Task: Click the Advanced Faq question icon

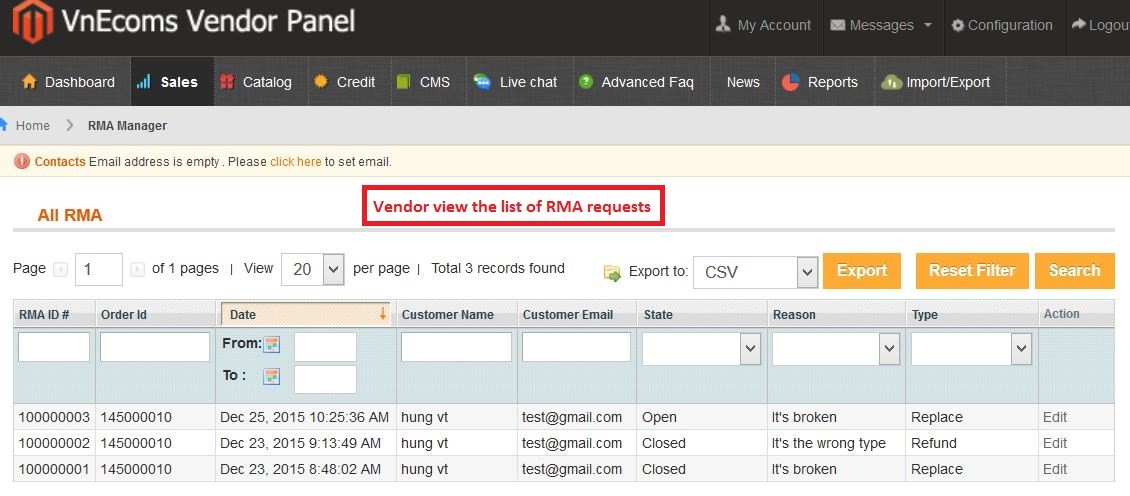Action: (586, 81)
